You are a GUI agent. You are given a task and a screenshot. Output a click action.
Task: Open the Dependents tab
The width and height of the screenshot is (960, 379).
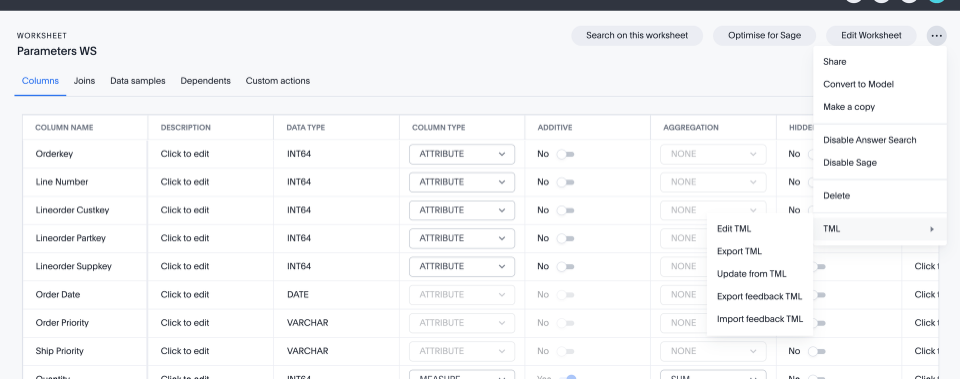coord(205,81)
